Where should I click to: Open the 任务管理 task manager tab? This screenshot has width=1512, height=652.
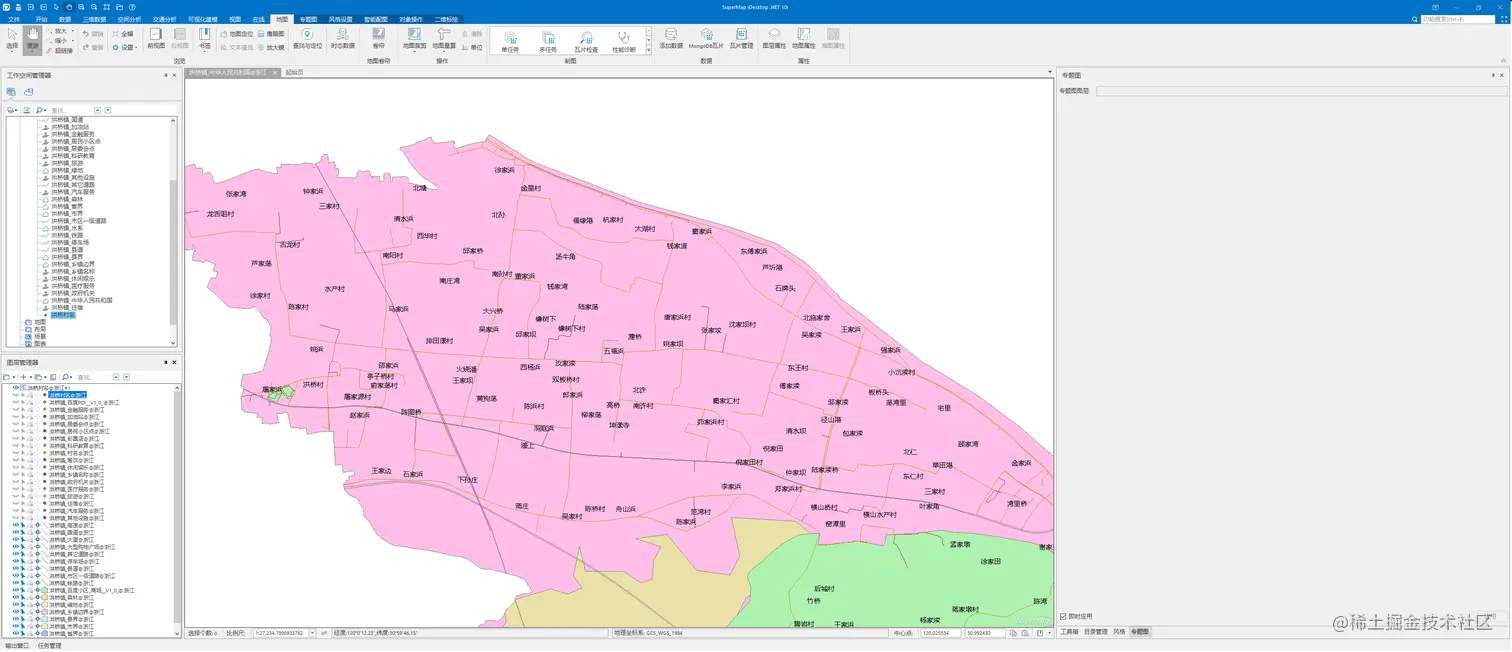(49, 646)
